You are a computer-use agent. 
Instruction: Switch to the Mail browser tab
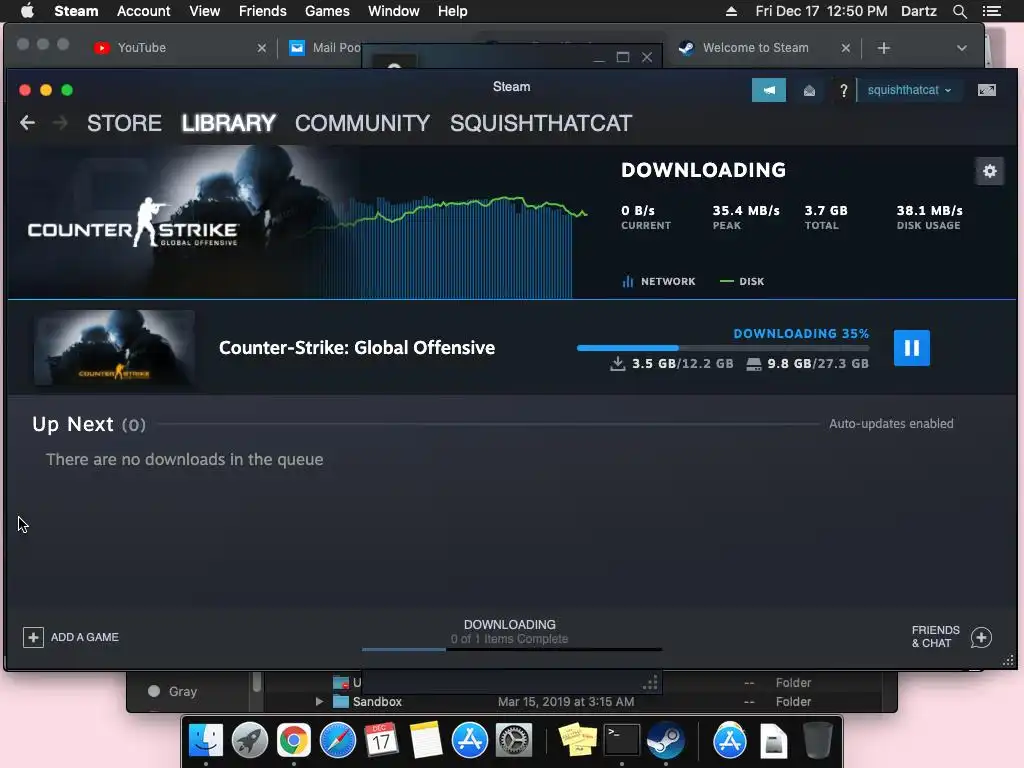[x=325, y=48]
